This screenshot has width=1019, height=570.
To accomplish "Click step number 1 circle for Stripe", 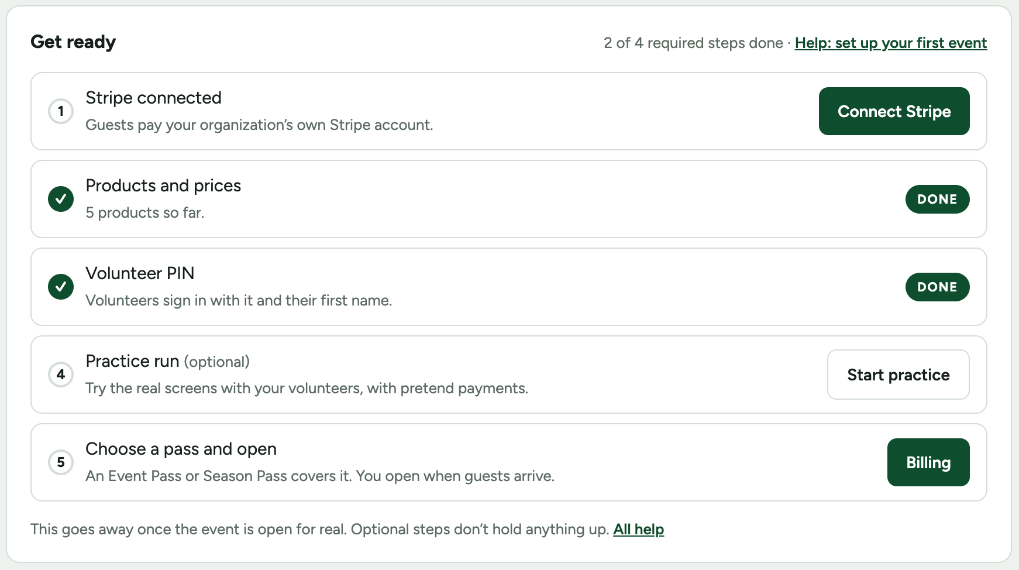I will click(x=60, y=111).
